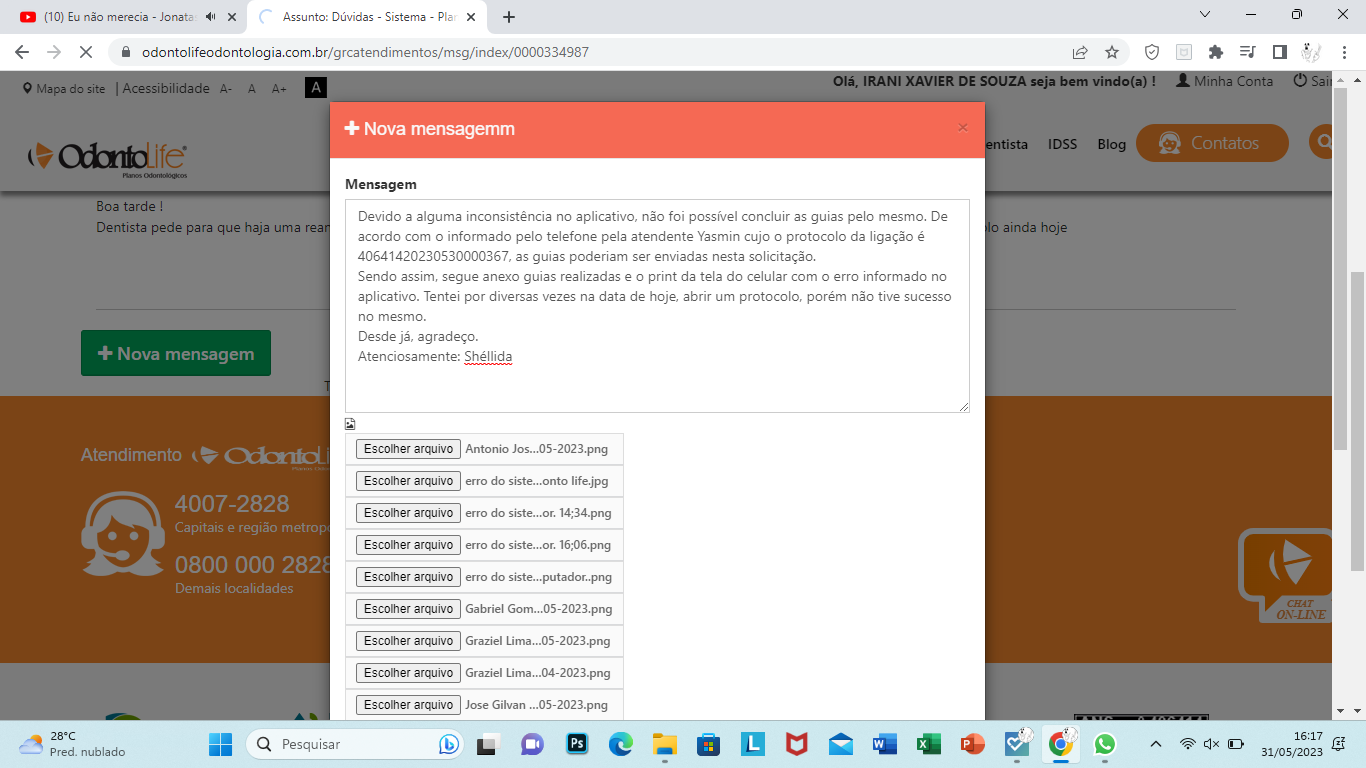This screenshot has height=768, width=1366.
Task: Open the Mail app in the taskbar
Action: point(841,744)
